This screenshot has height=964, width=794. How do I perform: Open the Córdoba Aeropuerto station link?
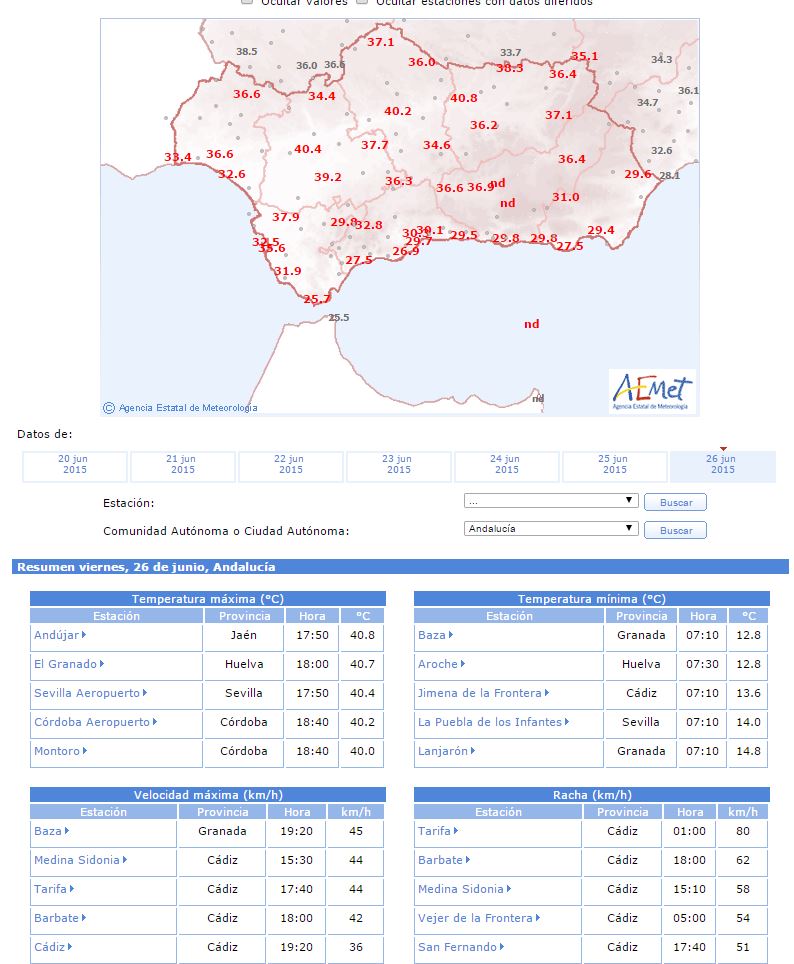(x=92, y=722)
